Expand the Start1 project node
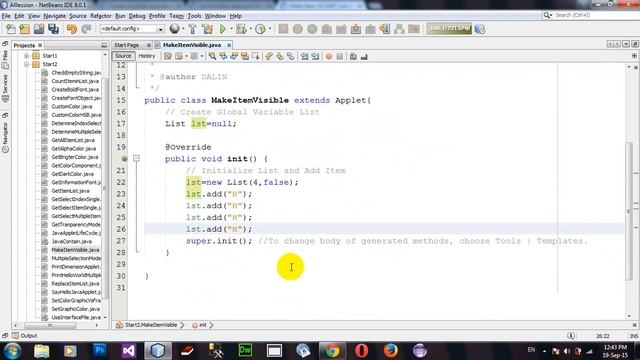The width and height of the screenshot is (640, 360). pos(27,56)
